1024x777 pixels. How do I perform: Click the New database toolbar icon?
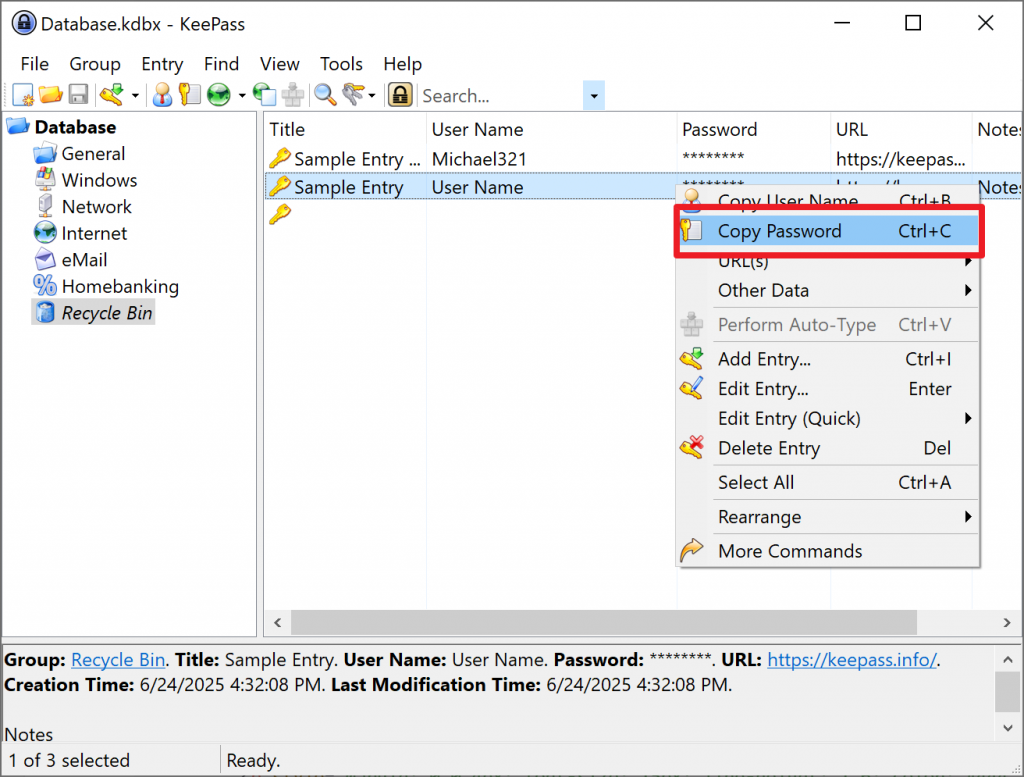pyautogui.click(x=23, y=95)
